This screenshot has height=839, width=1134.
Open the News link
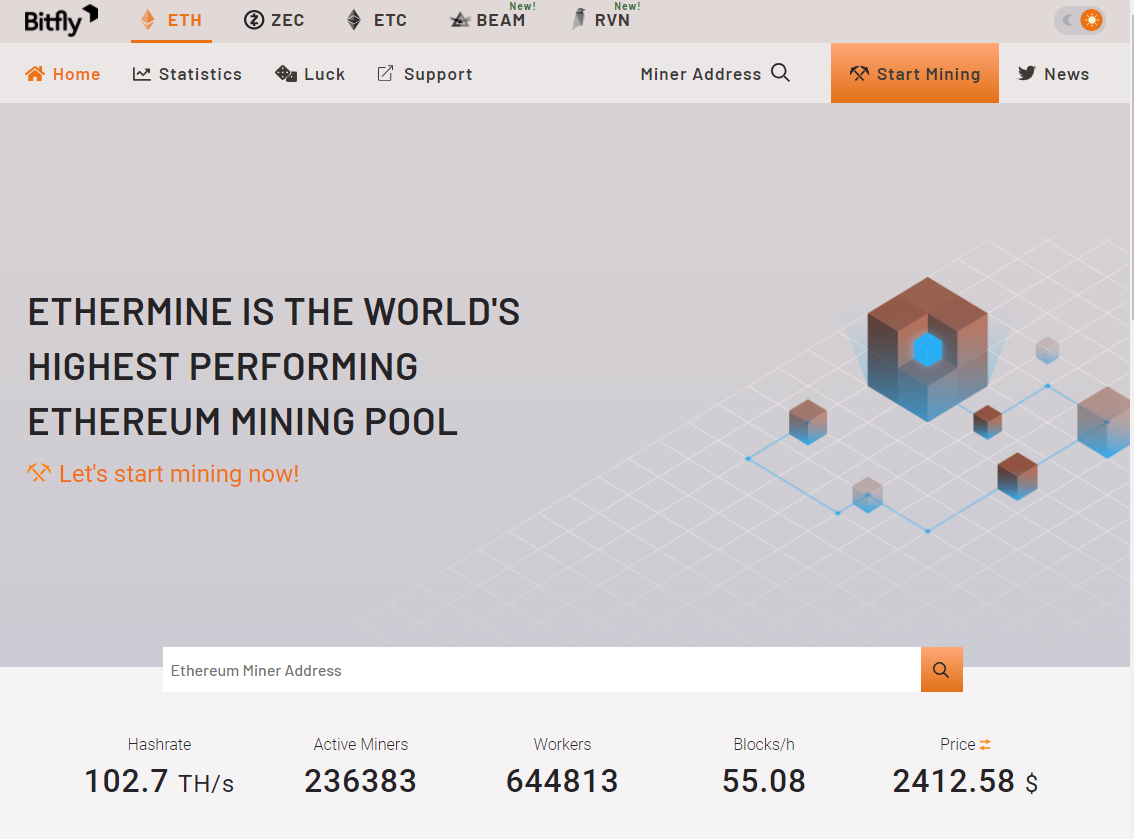pos(1054,74)
